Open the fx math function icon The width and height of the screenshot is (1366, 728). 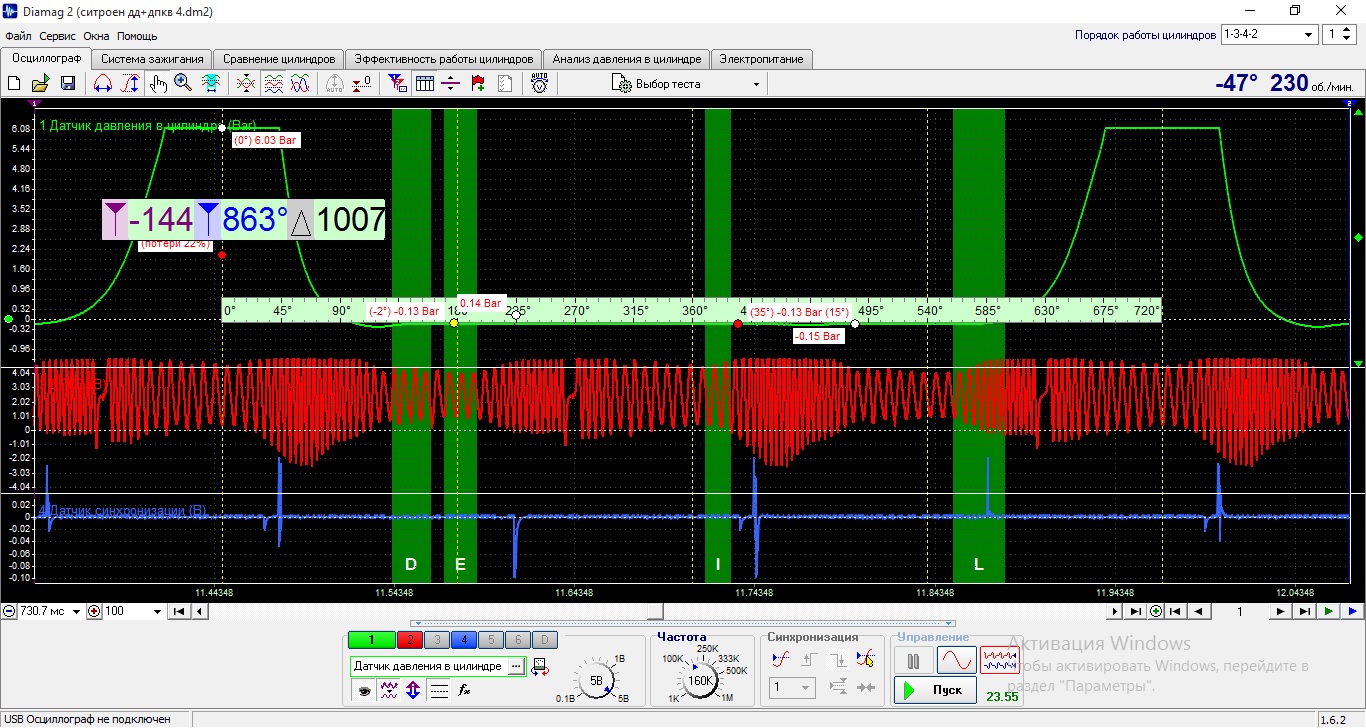(x=464, y=690)
